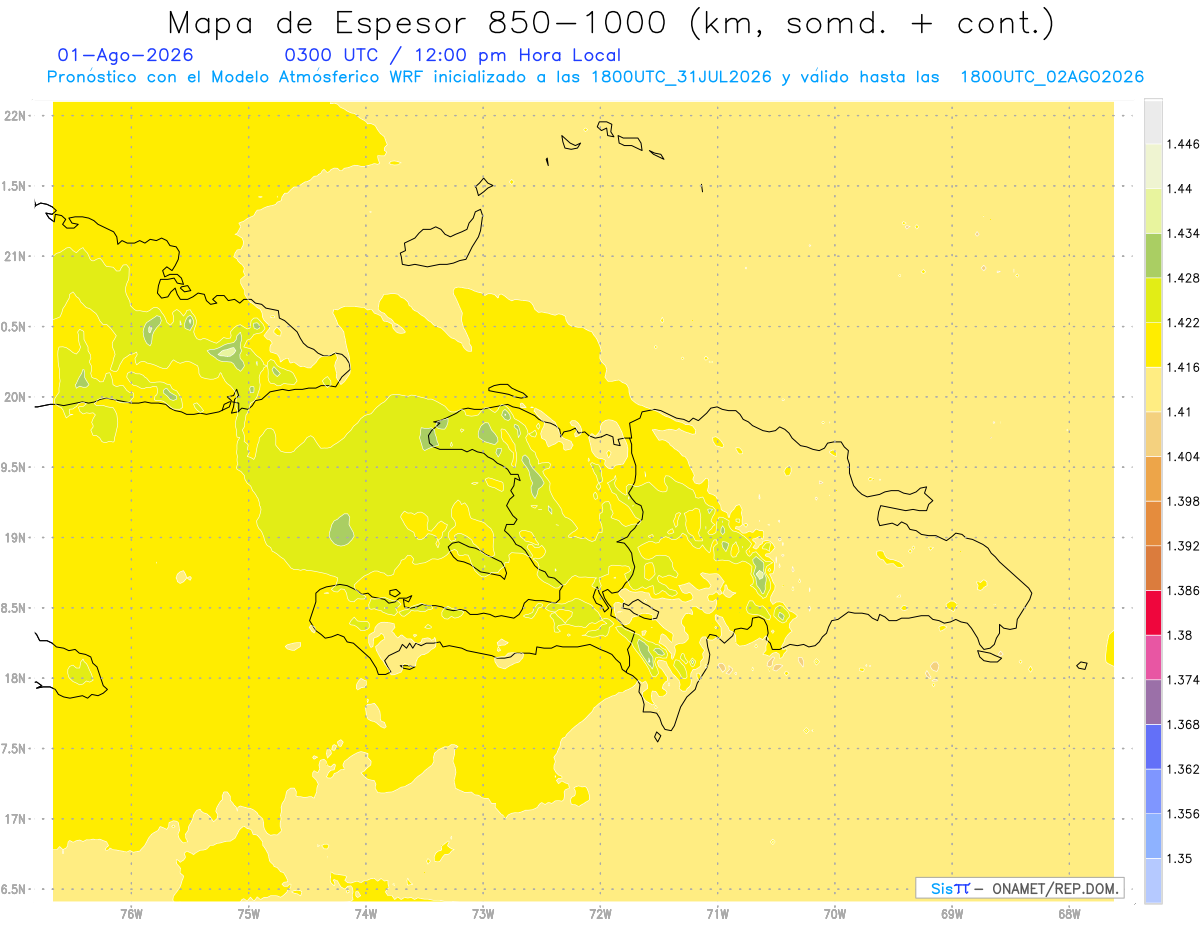Click the legend value '1.41'
Viewport: 1200px width, 927px height.
1180,412
